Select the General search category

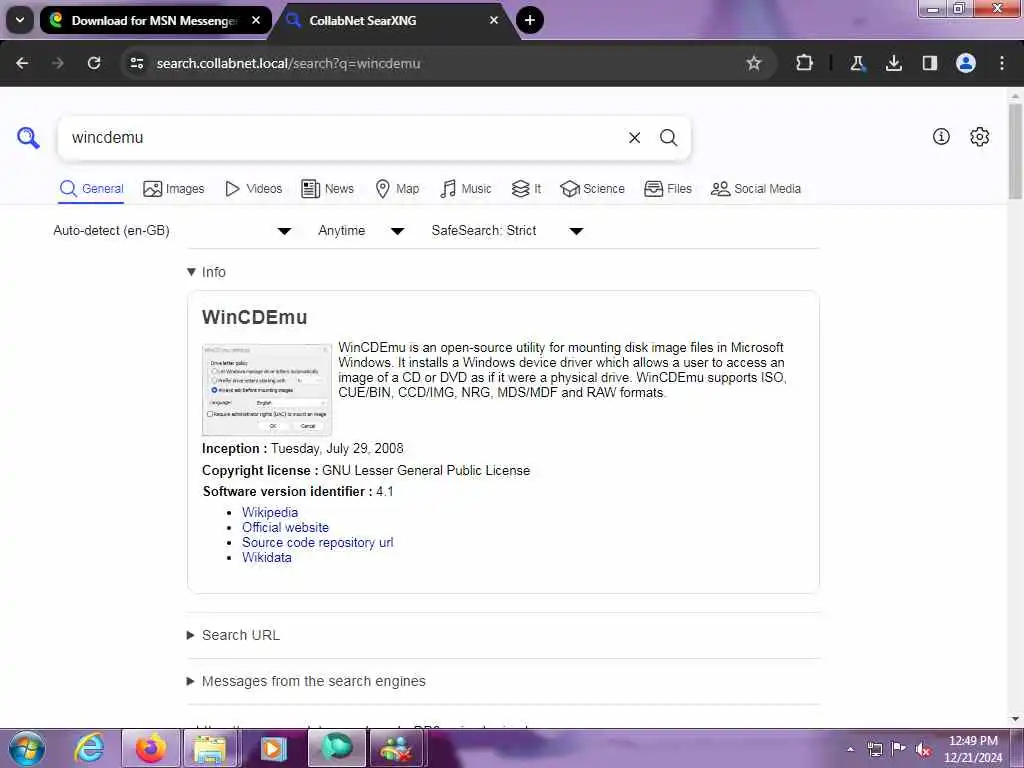coord(91,189)
